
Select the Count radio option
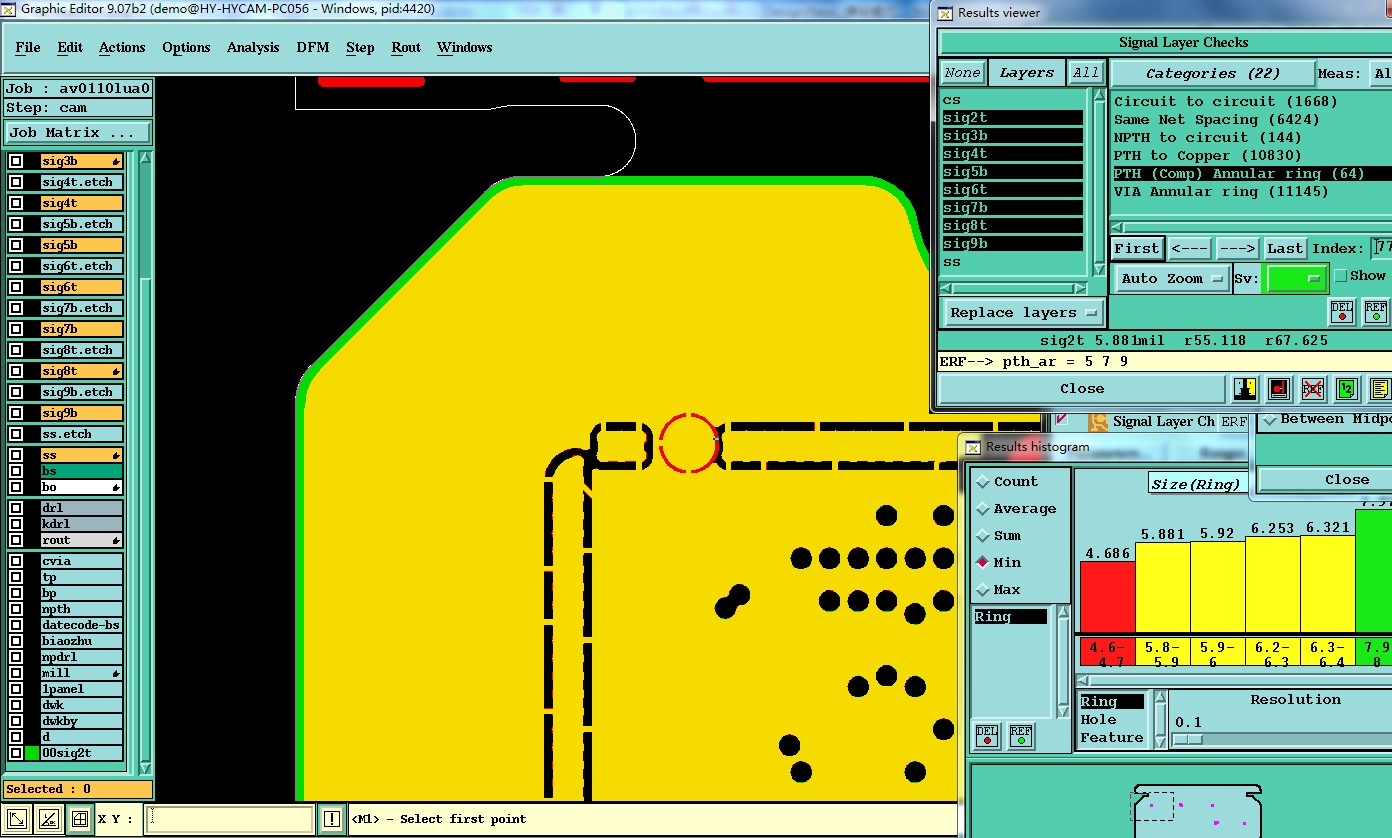(x=982, y=482)
